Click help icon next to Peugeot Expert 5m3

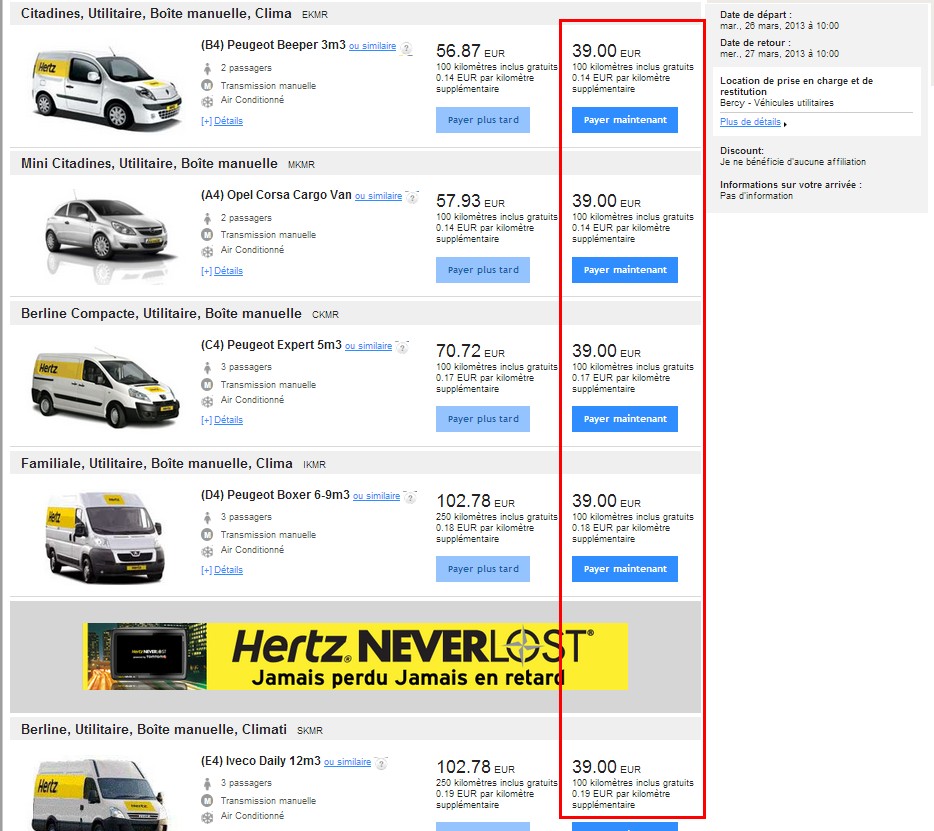(x=403, y=347)
